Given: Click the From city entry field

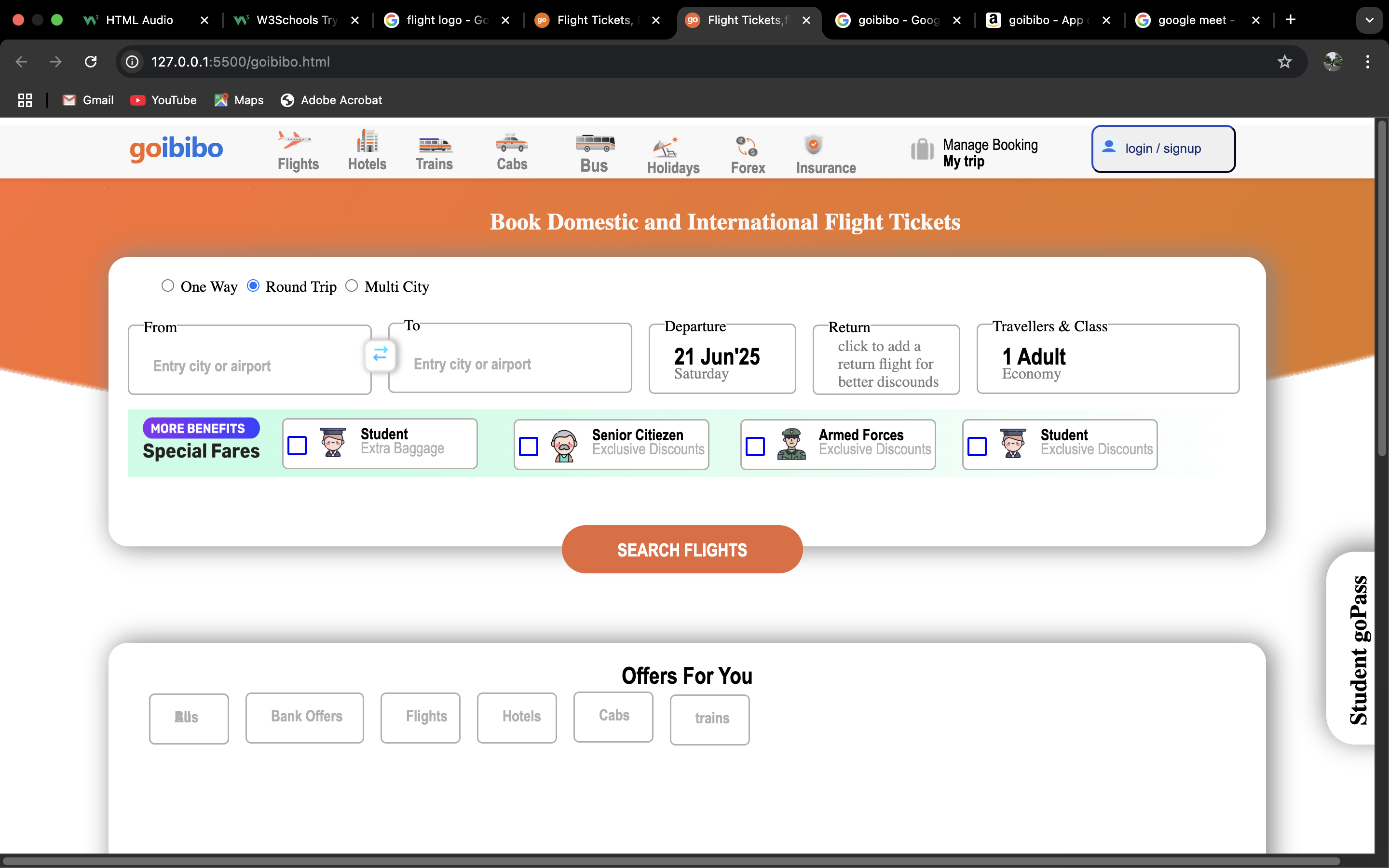Looking at the screenshot, I should click(249, 365).
